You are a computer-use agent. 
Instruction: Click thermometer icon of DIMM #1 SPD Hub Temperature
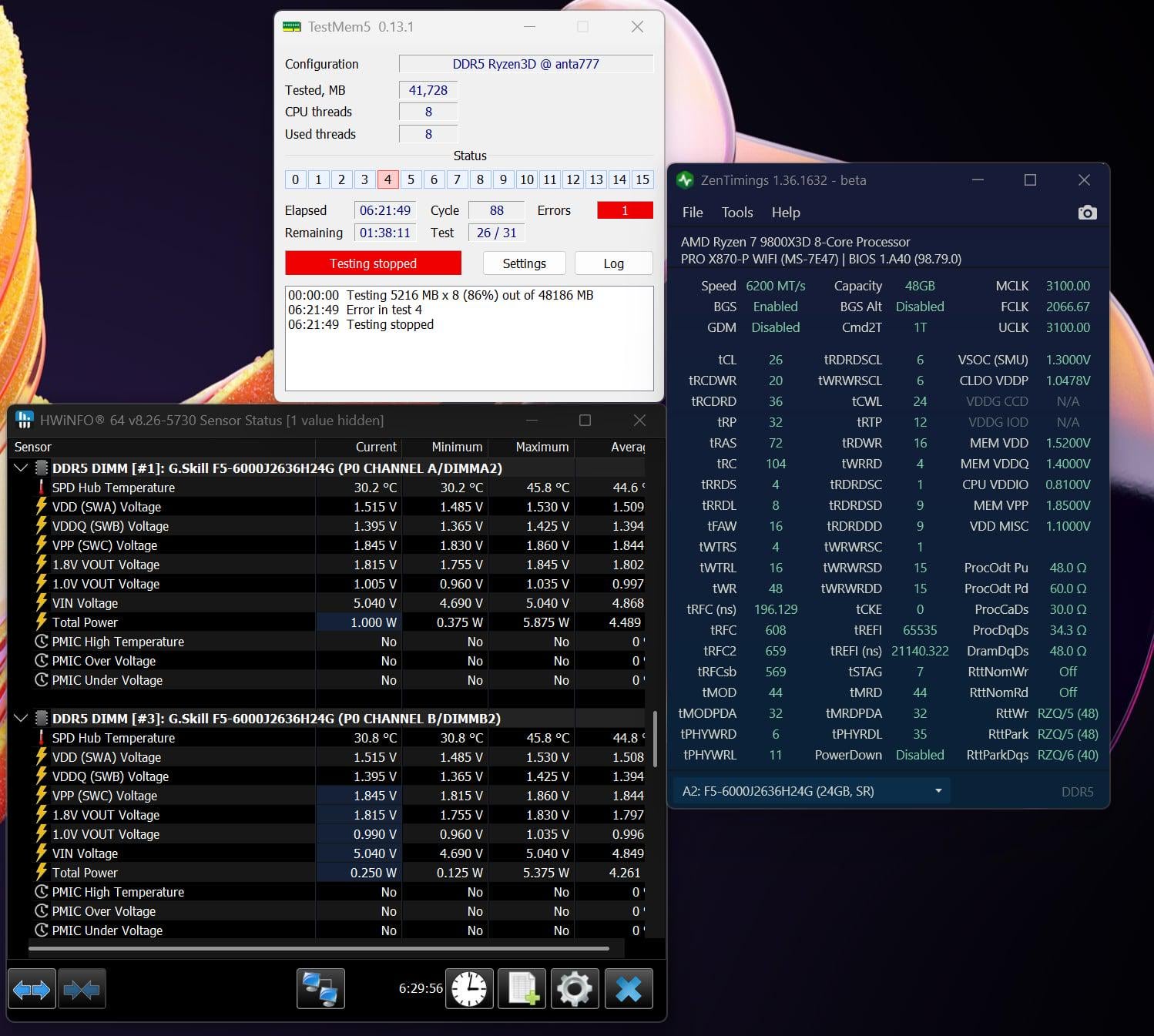(42, 488)
